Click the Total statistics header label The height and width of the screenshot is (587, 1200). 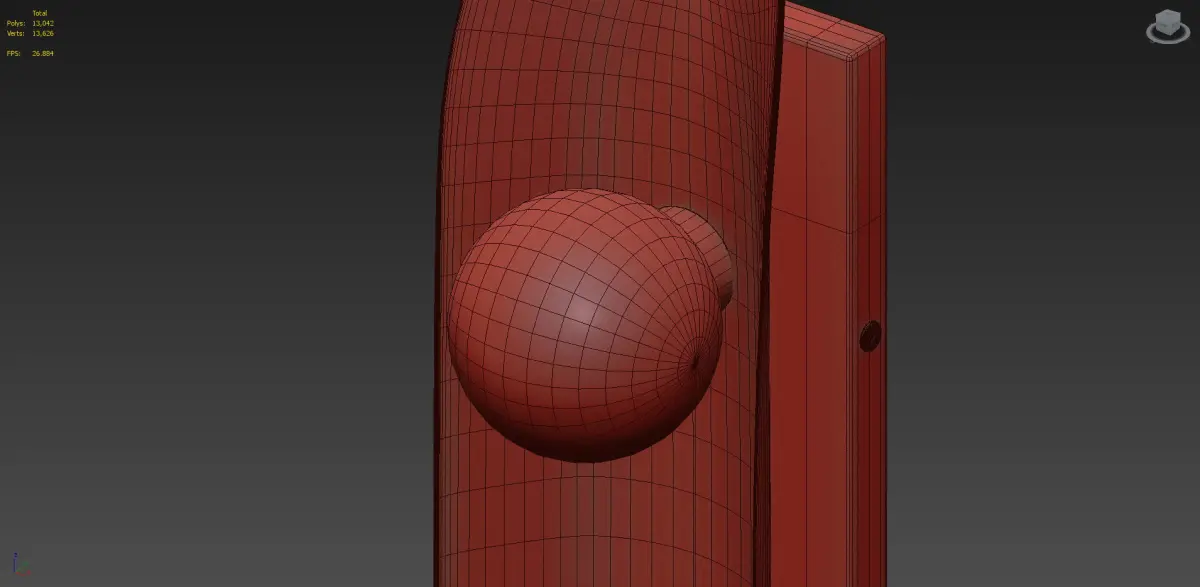[39, 13]
